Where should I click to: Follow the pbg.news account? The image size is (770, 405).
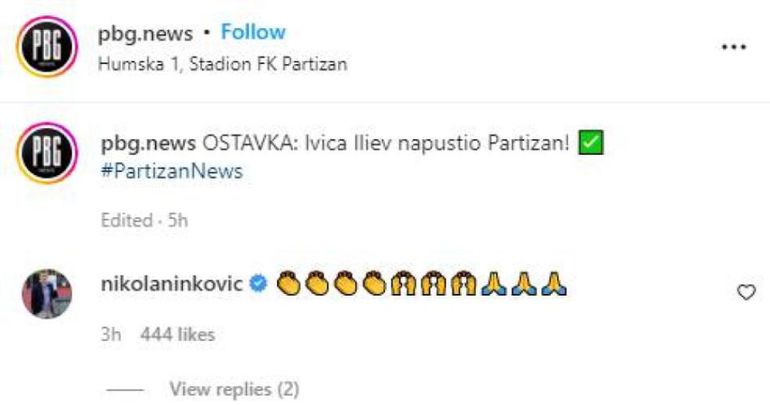253,33
